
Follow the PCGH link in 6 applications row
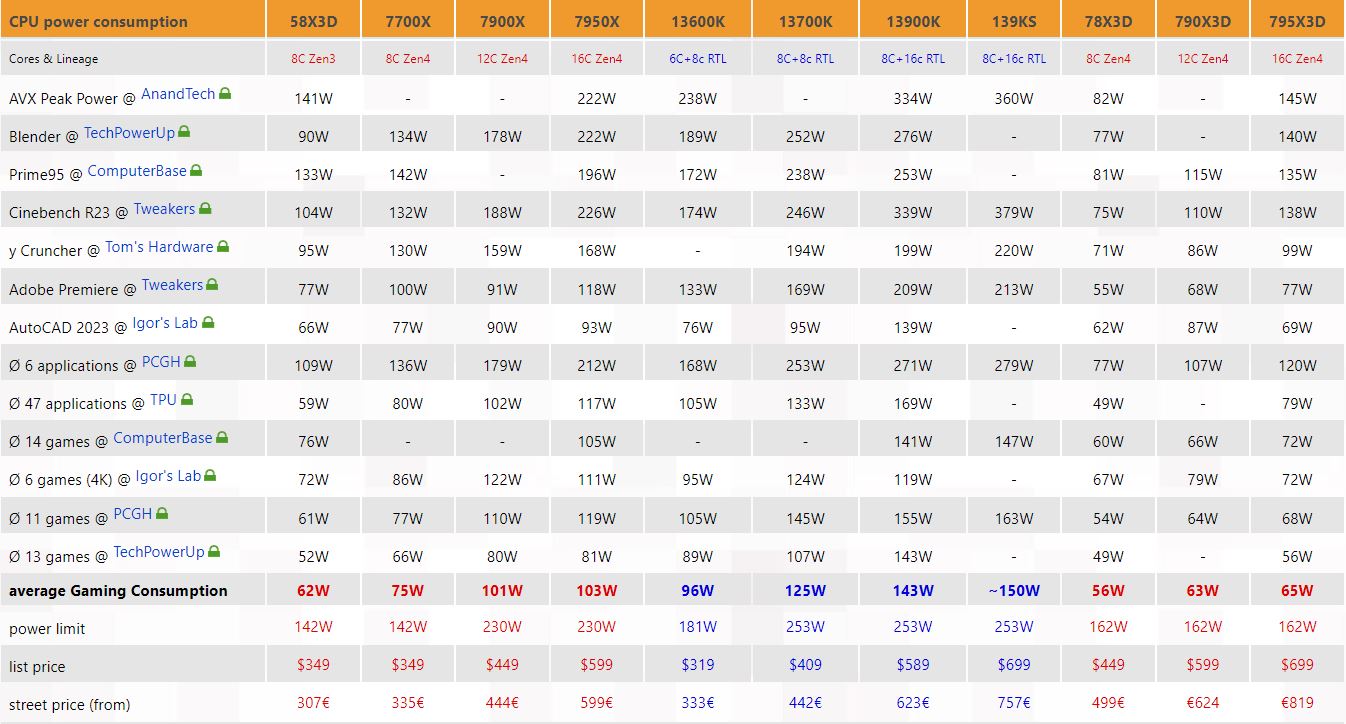[x=161, y=361]
